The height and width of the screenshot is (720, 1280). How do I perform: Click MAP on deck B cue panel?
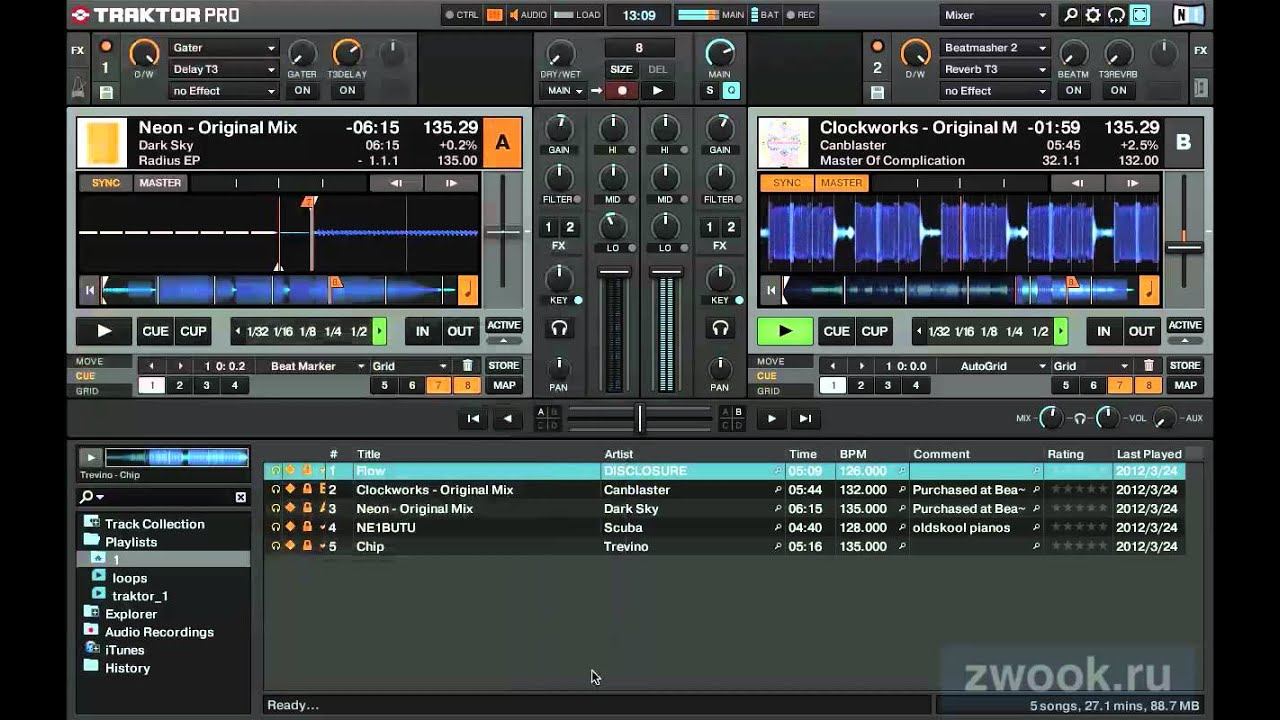coord(1185,385)
